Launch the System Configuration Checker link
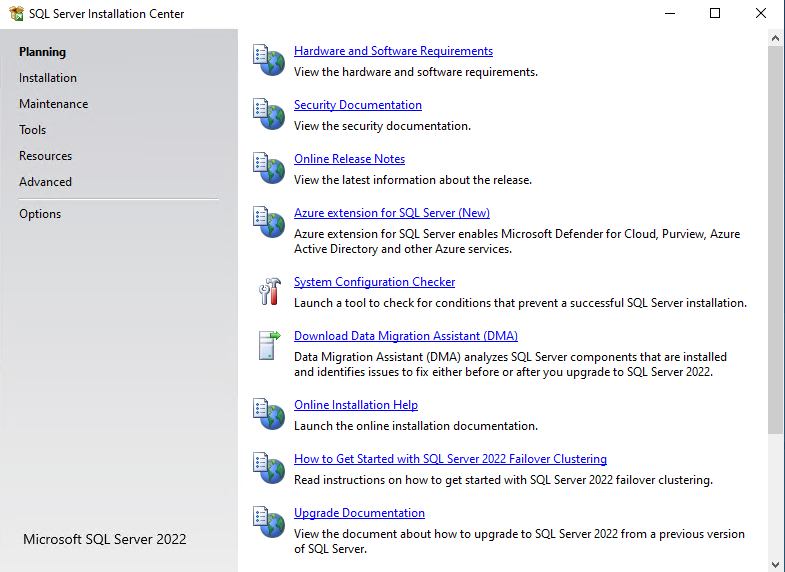Screen dimensions: 785x572 coord(374,282)
